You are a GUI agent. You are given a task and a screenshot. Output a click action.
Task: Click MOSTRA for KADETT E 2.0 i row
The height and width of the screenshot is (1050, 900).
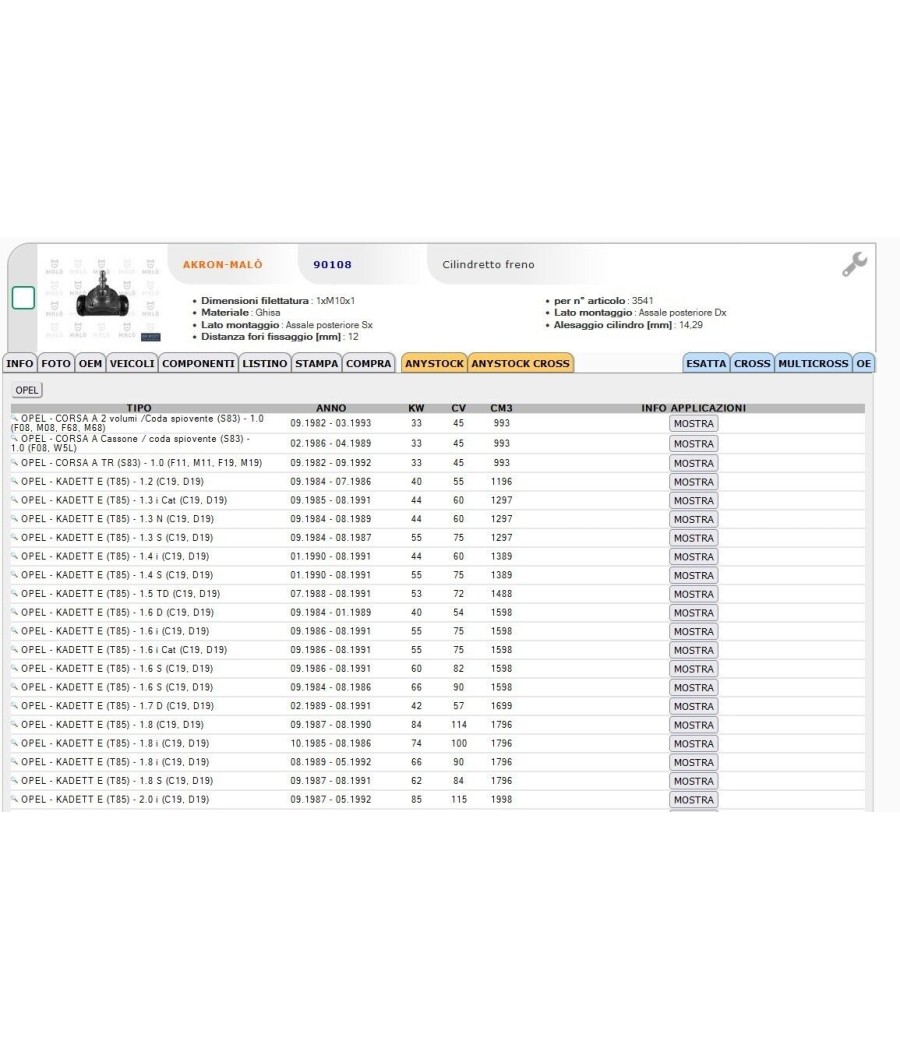point(694,800)
